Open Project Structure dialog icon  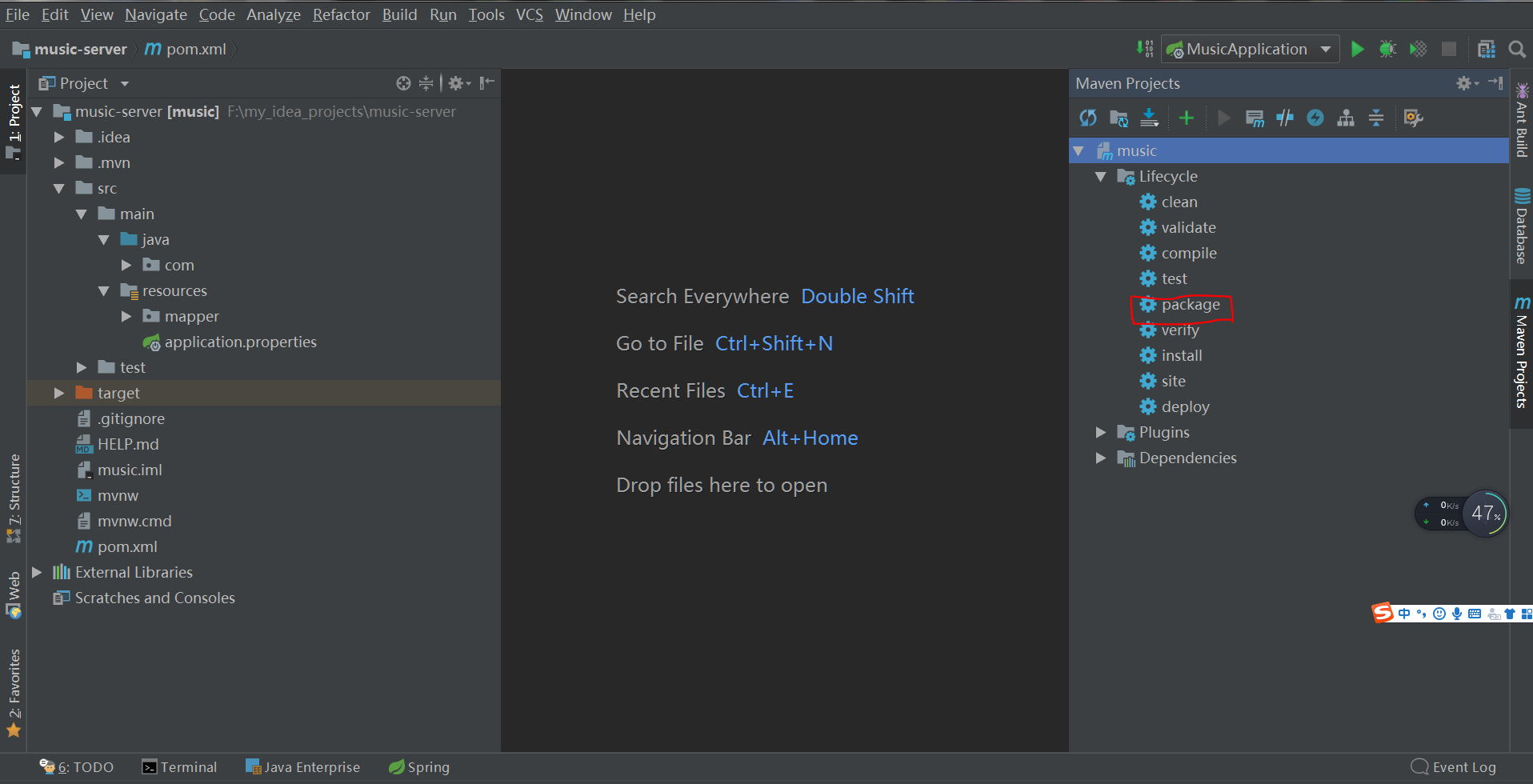(1487, 50)
